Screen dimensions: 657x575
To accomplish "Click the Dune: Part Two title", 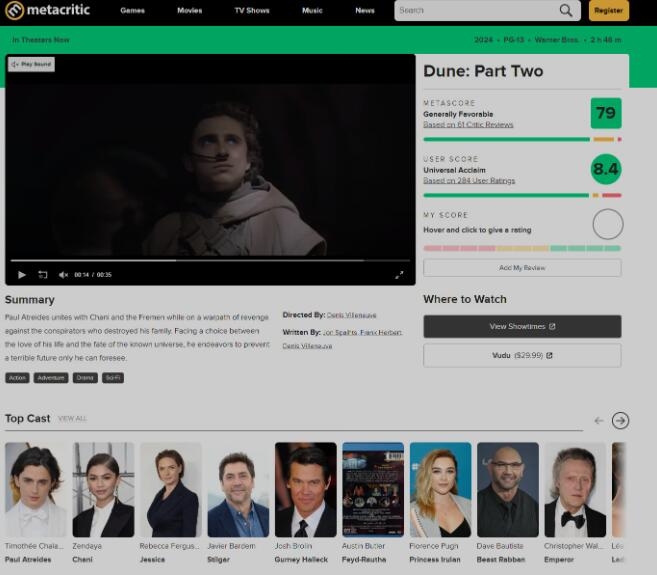I will (x=483, y=71).
